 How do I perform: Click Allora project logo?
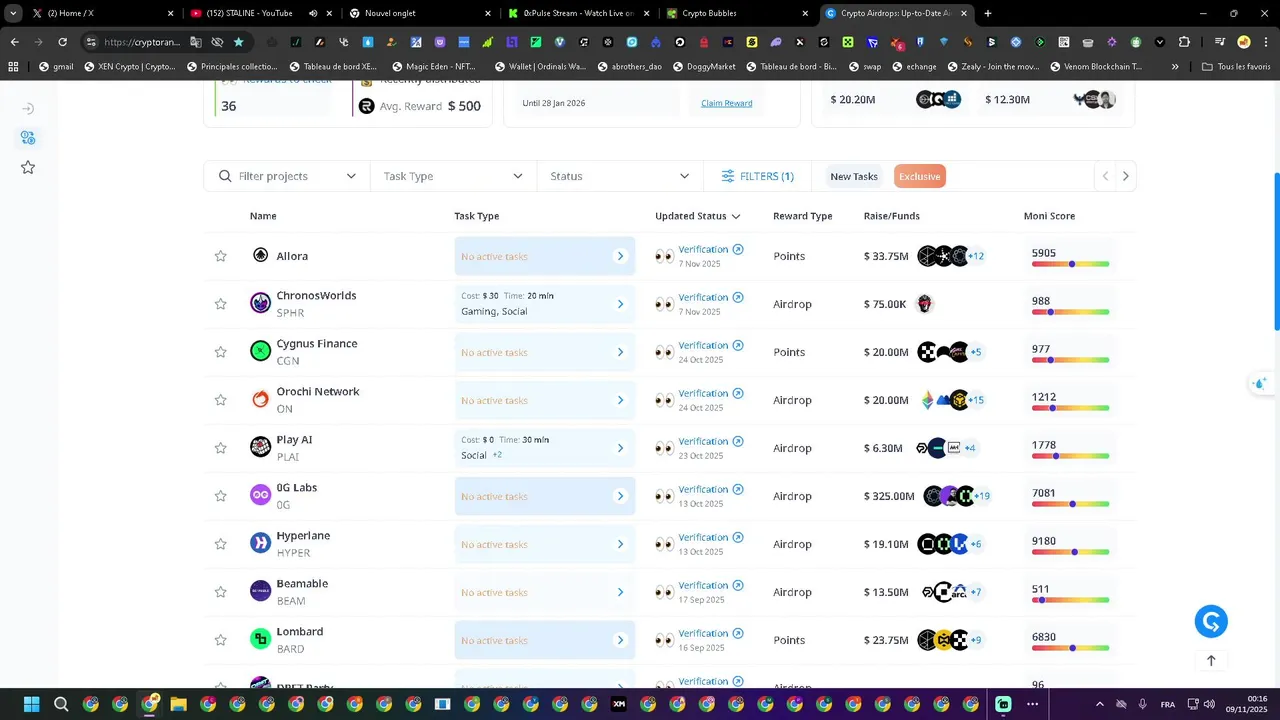pyautogui.click(x=261, y=255)
